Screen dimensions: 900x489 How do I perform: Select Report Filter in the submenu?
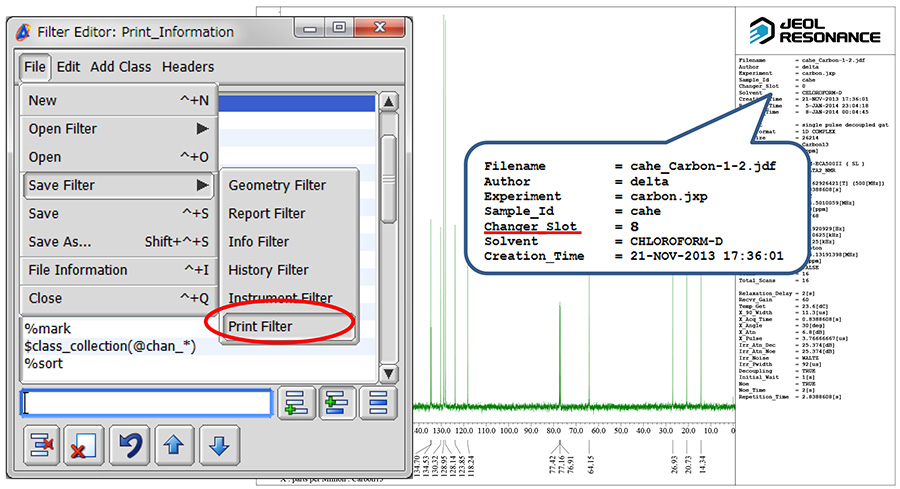click(x=289, y=214)
